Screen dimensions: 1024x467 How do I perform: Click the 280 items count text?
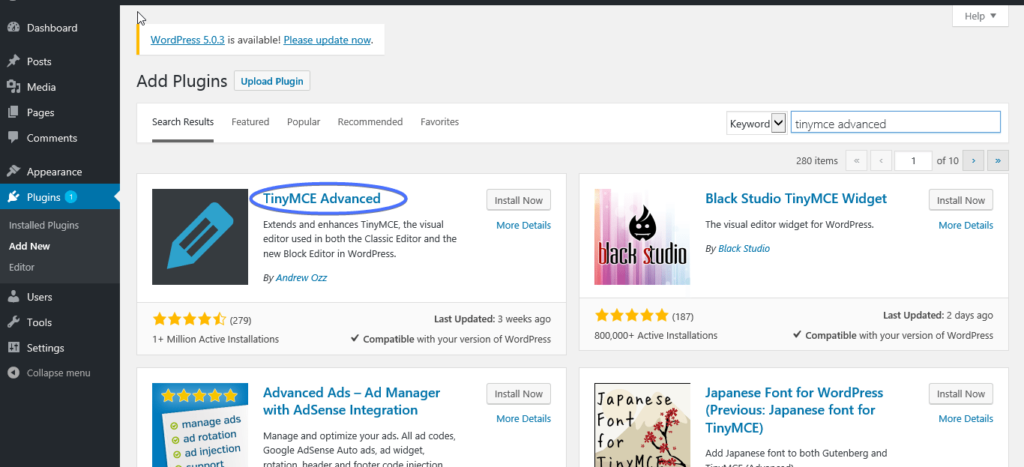point(817,161)
